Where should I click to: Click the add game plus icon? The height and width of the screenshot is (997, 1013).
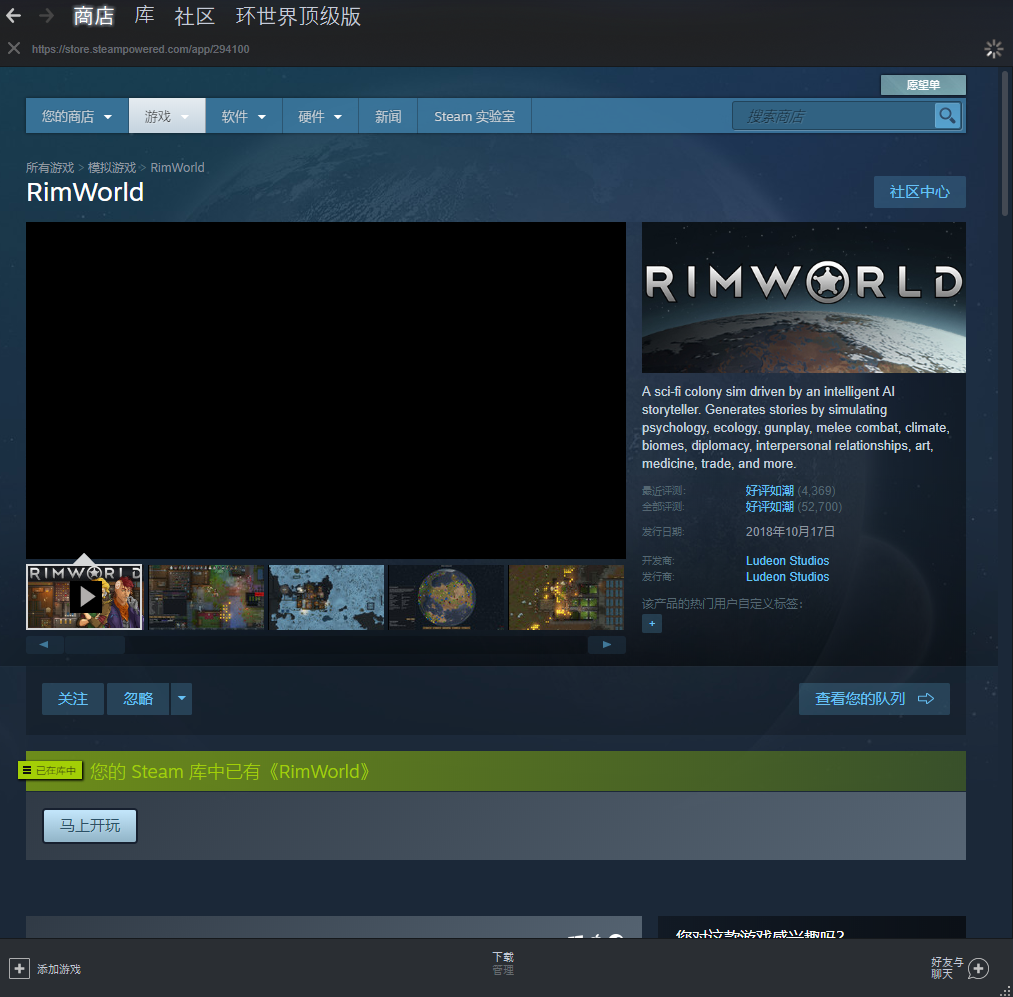20,968
